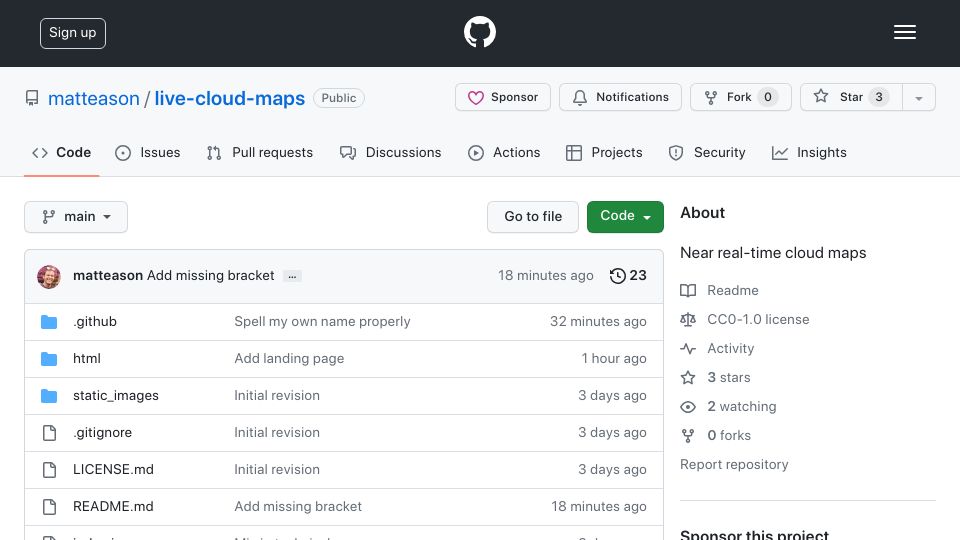Click the .gitignore file icon
960x540 pixels.
coord(50,433)
